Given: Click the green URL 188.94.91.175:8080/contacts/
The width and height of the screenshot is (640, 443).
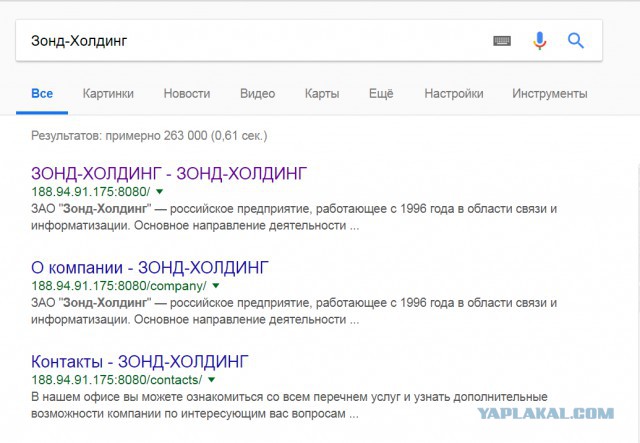Looking at the screenshot, I should coord(117,380).
